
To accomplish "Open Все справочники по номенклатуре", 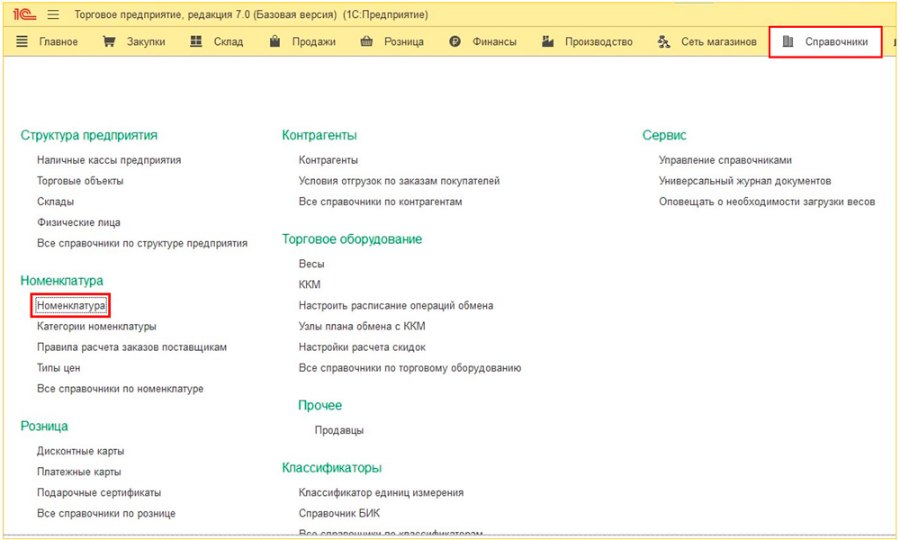I will click(120, 389).
